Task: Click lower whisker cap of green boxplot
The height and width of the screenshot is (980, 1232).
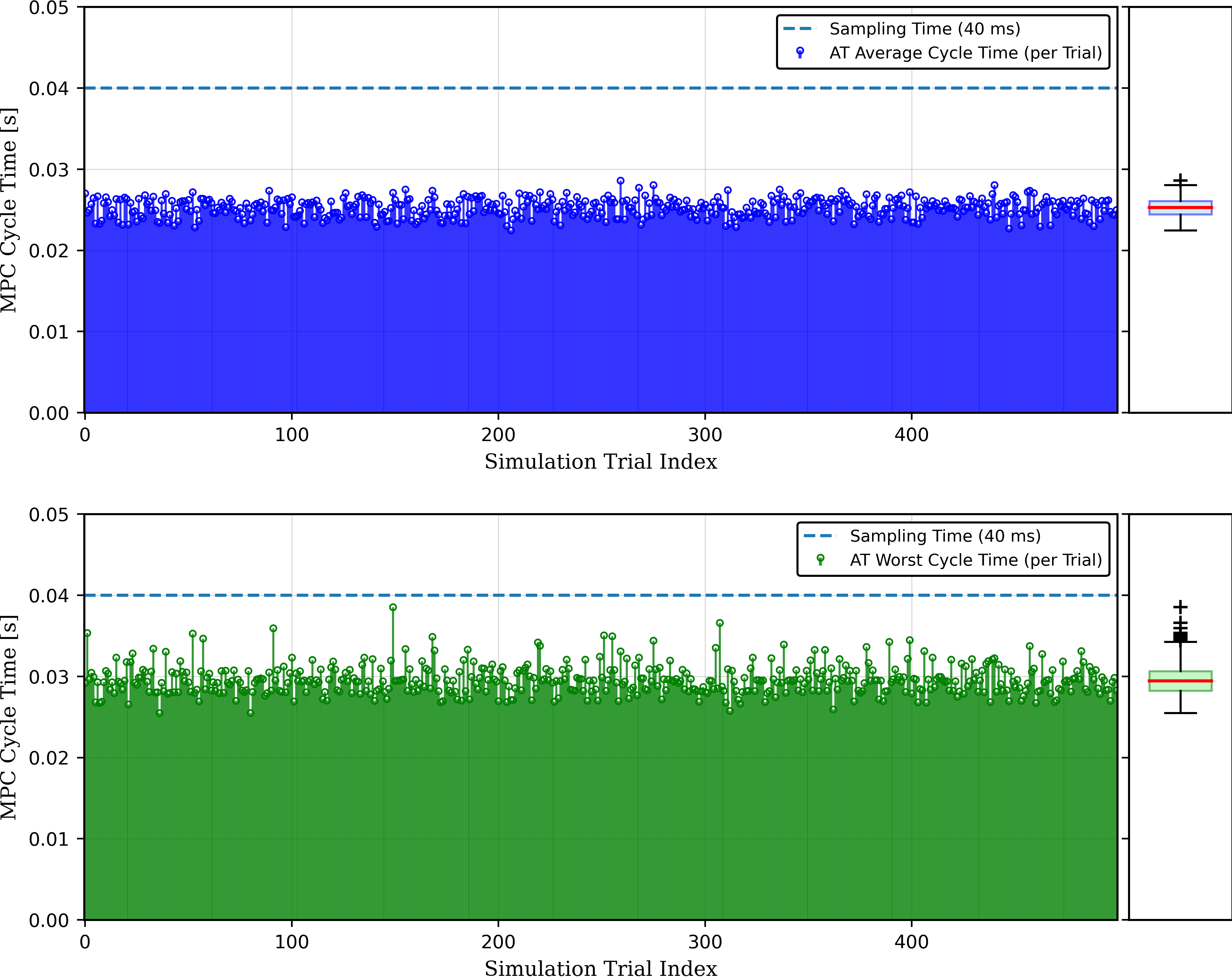Action: click(1180, 713)
